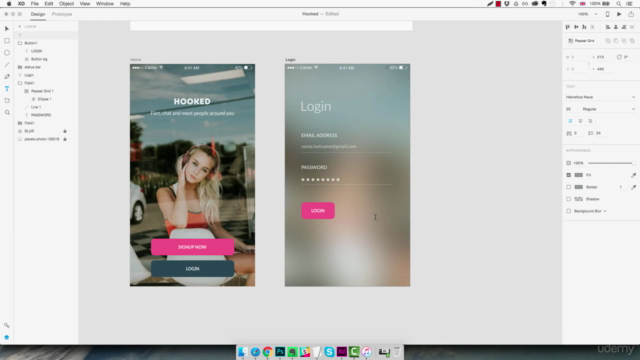This screenshot has height=360, width=640.
Task: Click SIGNUP NOW button on Home artboard
Action: [192, 247]
